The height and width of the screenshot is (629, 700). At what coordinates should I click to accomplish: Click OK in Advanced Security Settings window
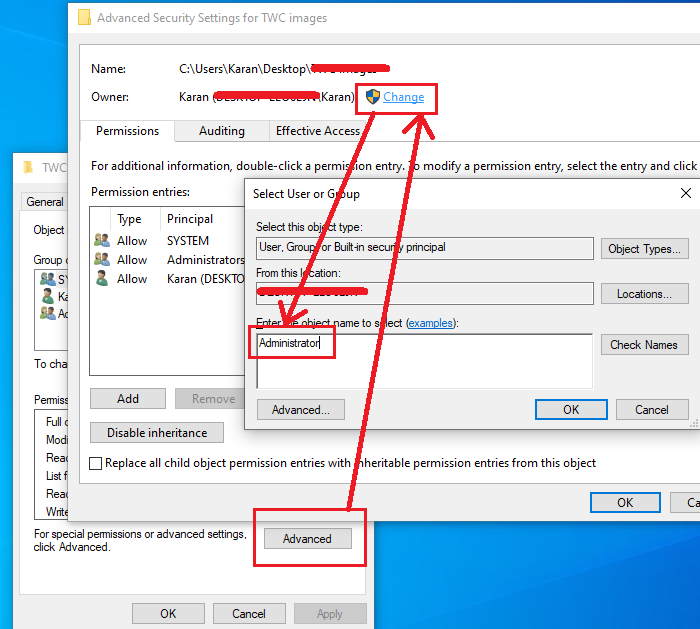coord(625,503)
